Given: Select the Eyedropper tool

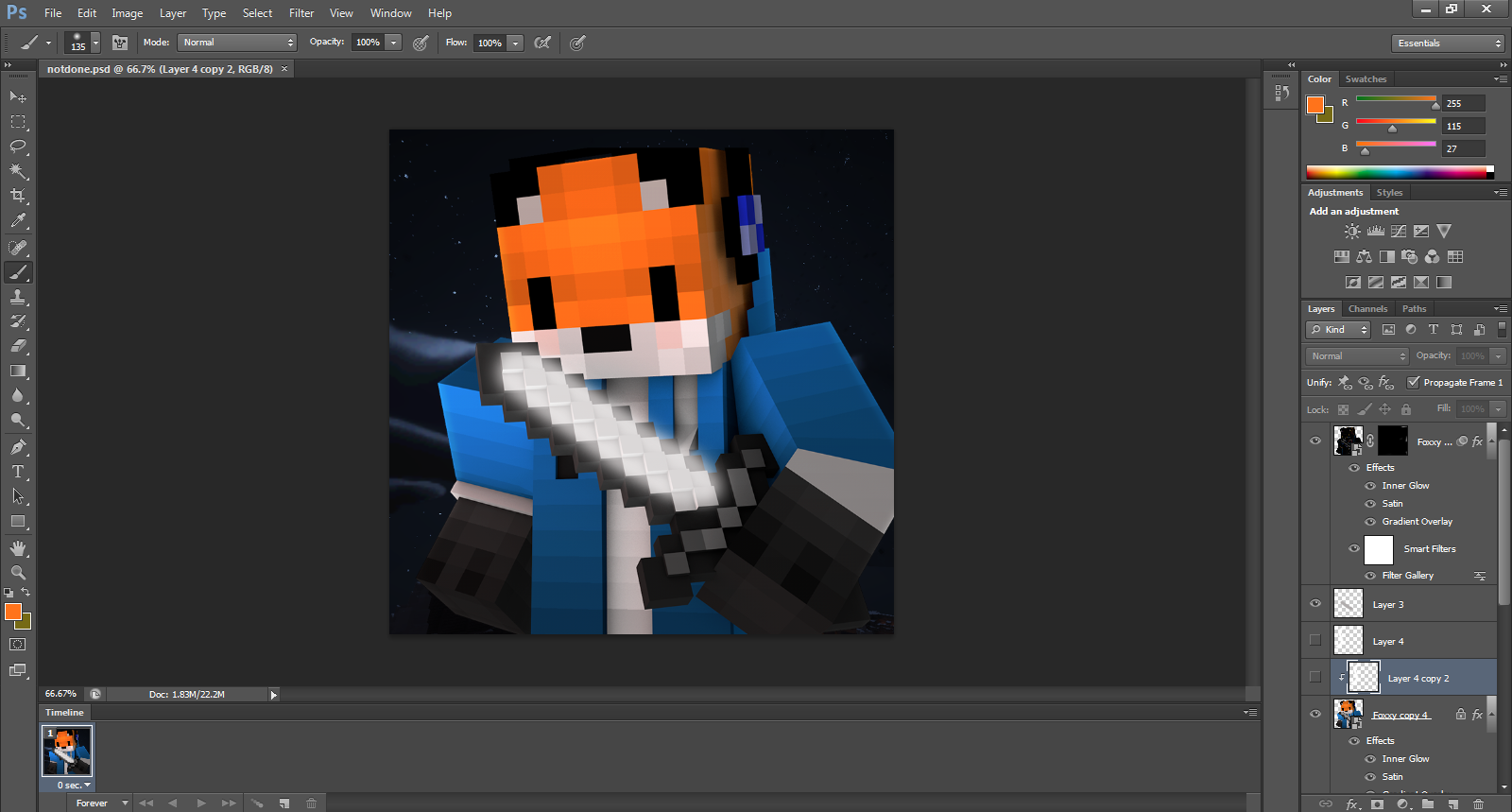Looking at the screenshot, I should pos(18,220).
